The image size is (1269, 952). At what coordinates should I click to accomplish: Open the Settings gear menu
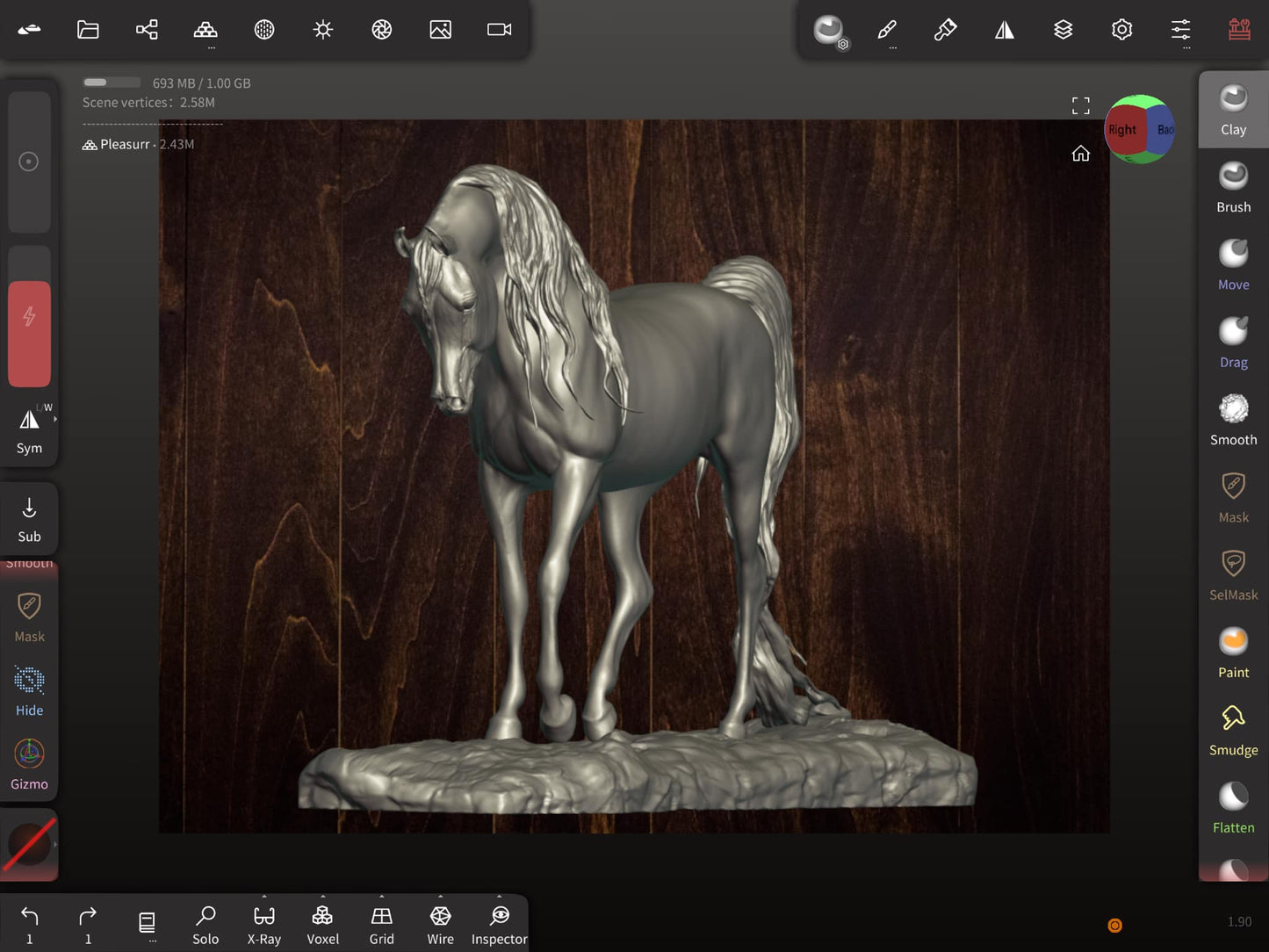[1122, 30]
